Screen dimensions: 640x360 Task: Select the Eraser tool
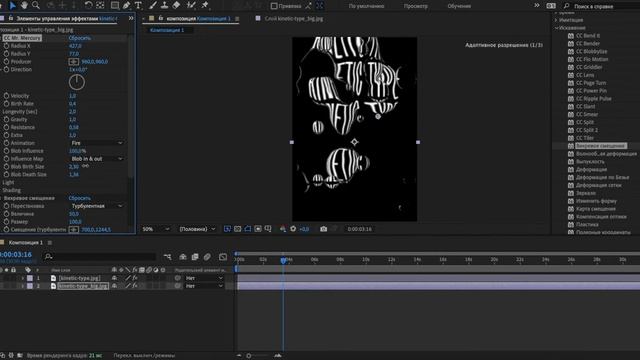point(176,5)
